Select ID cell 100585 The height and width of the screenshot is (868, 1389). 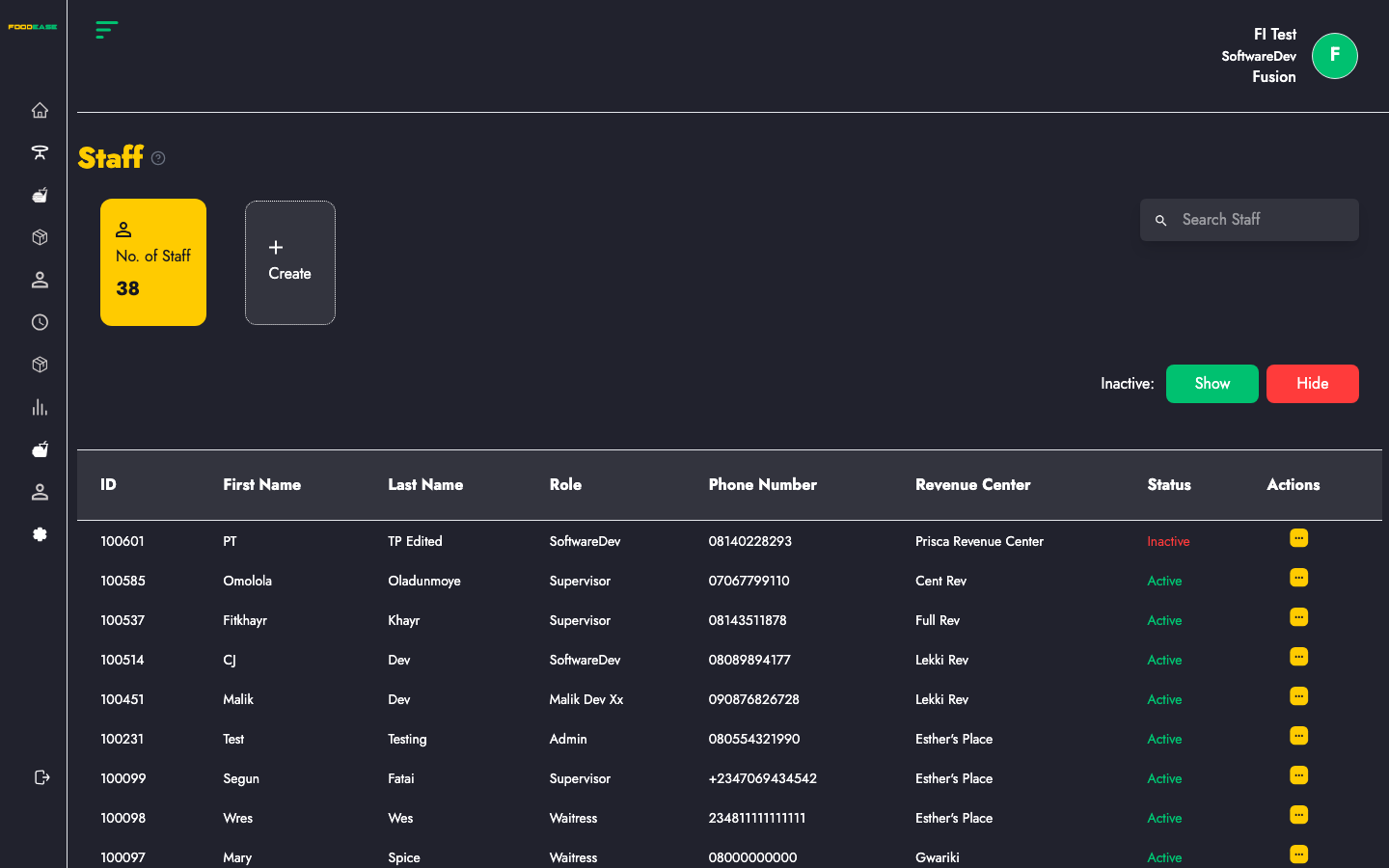point(123,582)
